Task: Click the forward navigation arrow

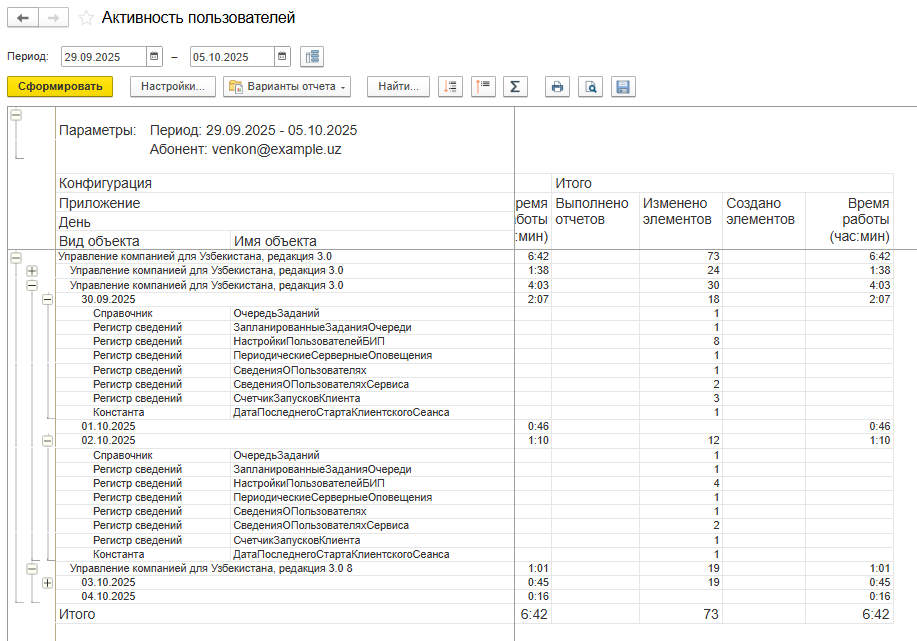Action: coord(54,18)
